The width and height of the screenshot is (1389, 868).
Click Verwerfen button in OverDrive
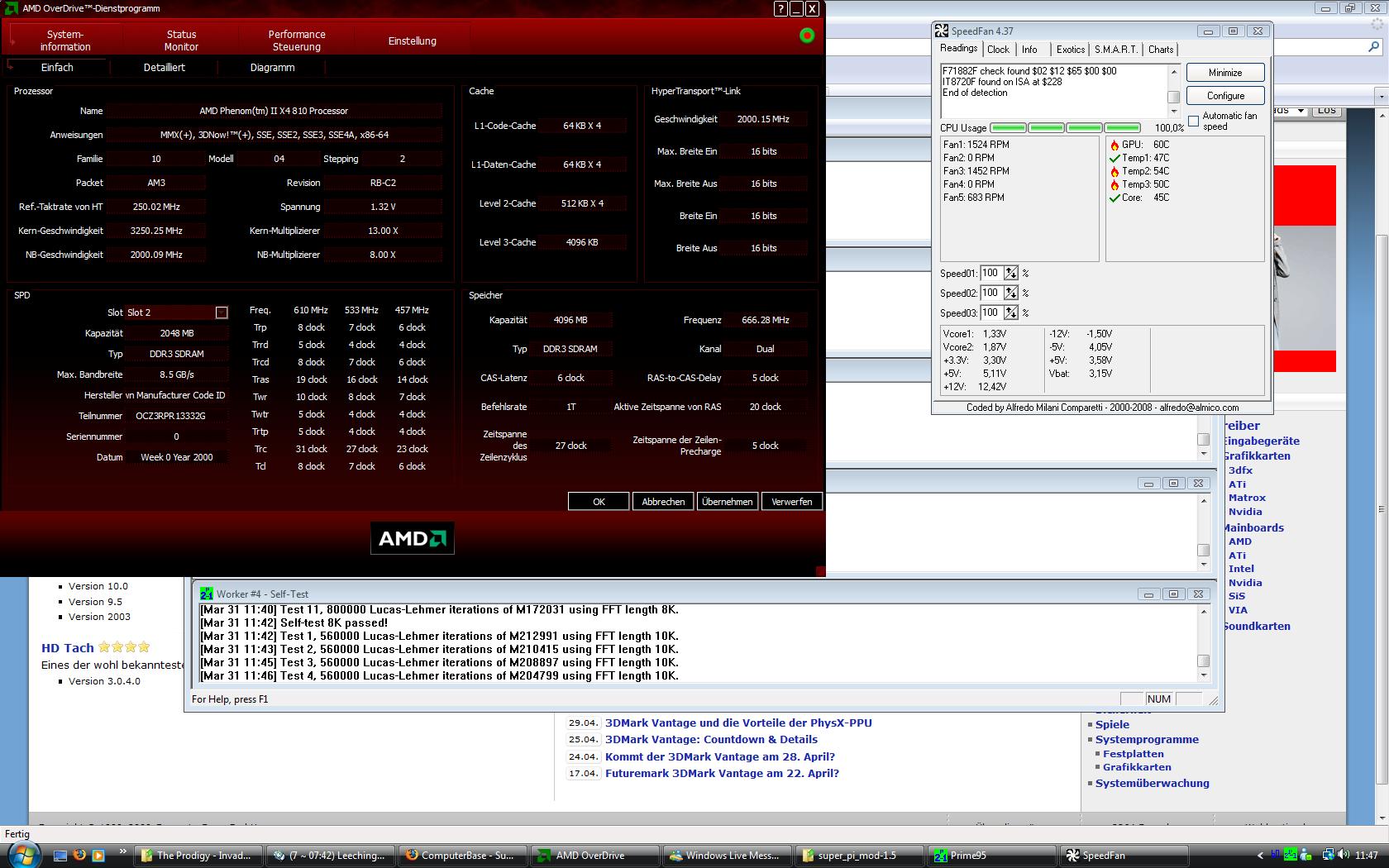point(792,502)
